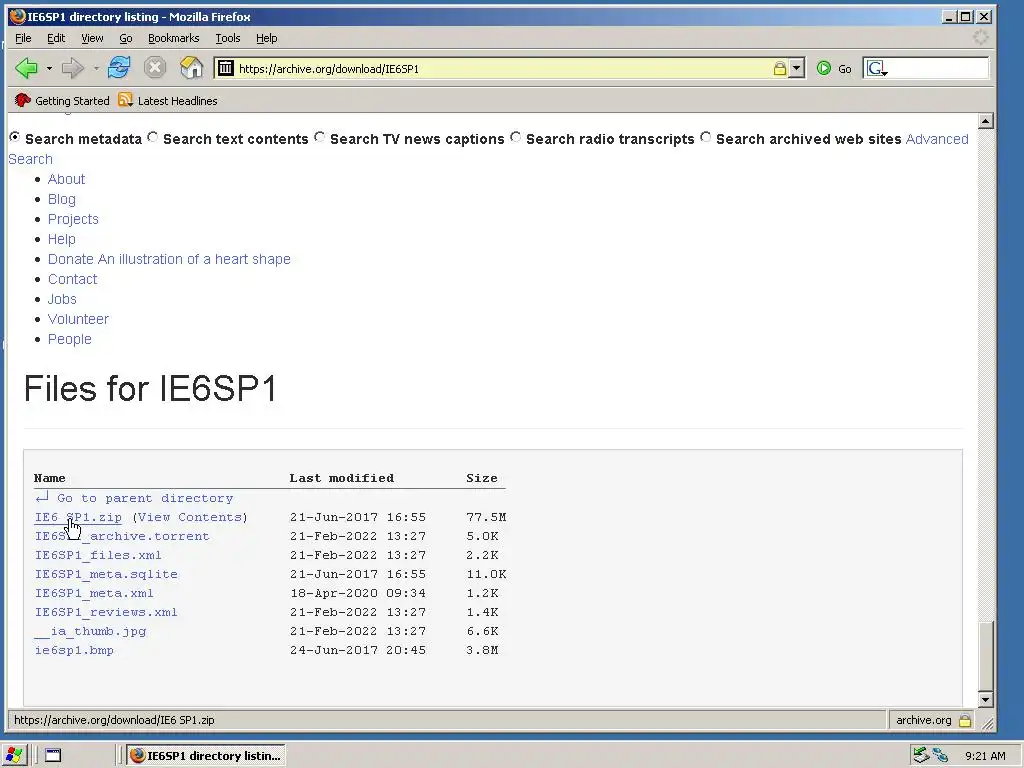Open the People link
The height and width of the screenshot is (768, 1024).
69,340
